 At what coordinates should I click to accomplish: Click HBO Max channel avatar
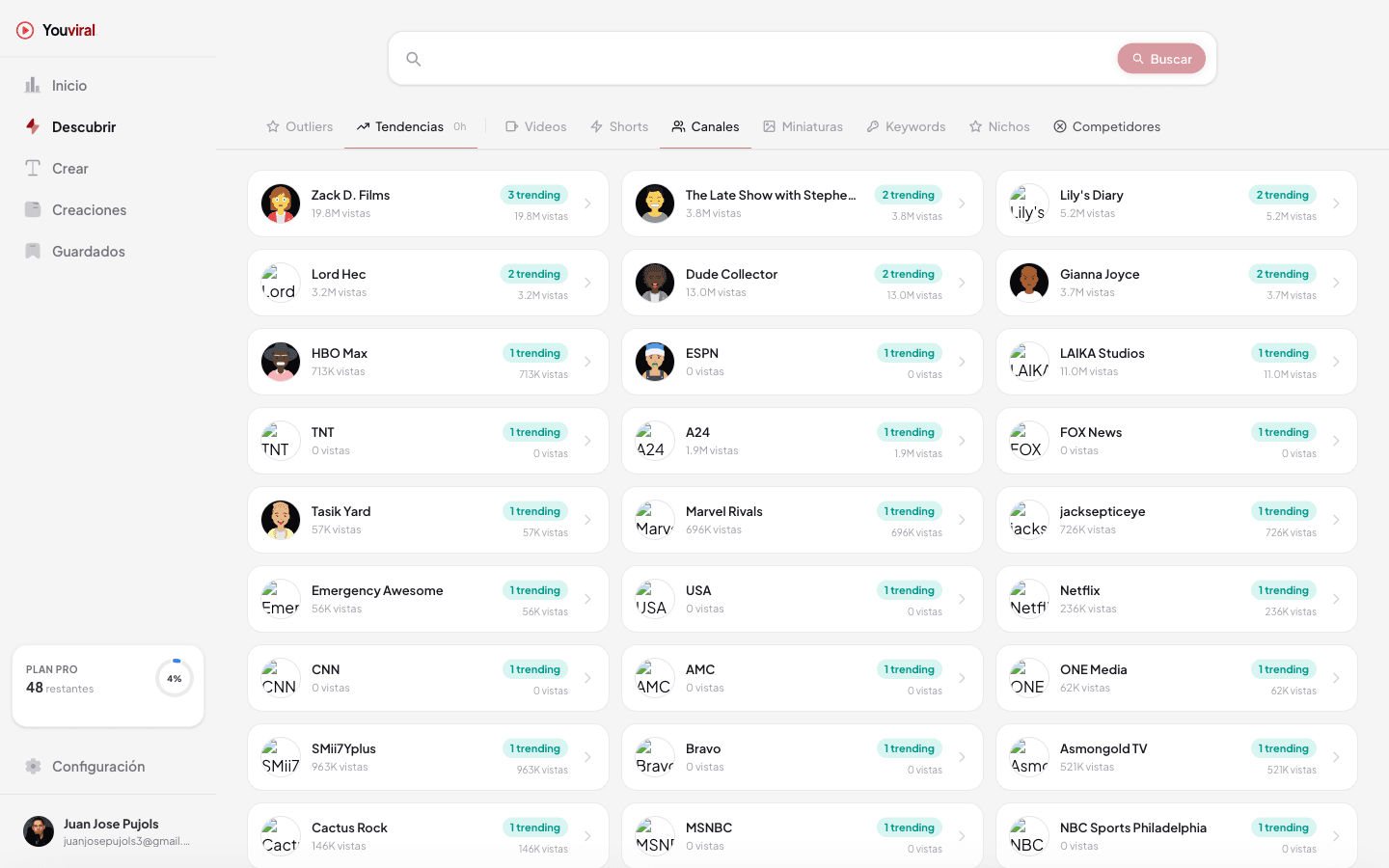click(x=281, y=362)
